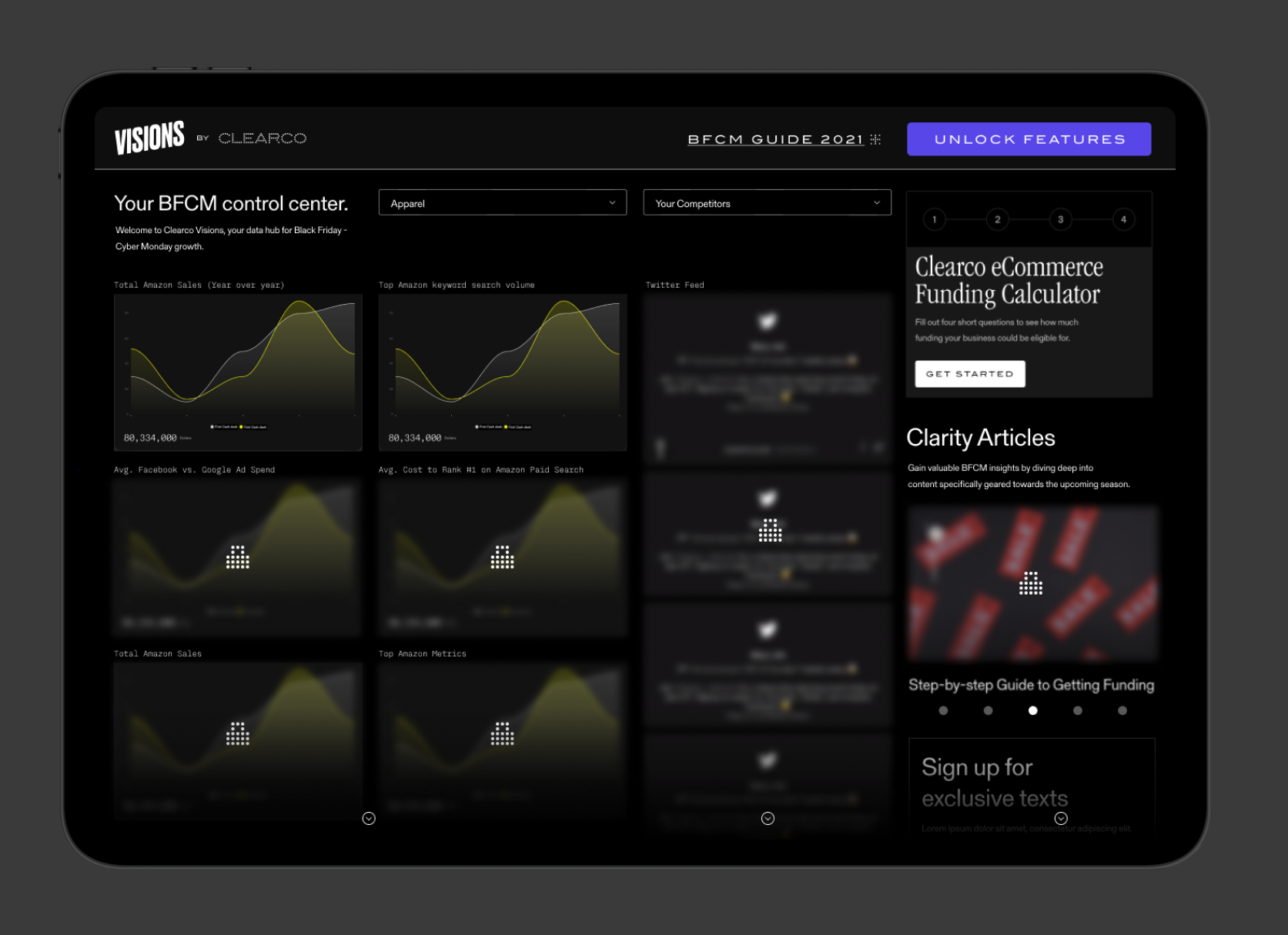Click Twitter bird icon on third feed card

[768, 629]
